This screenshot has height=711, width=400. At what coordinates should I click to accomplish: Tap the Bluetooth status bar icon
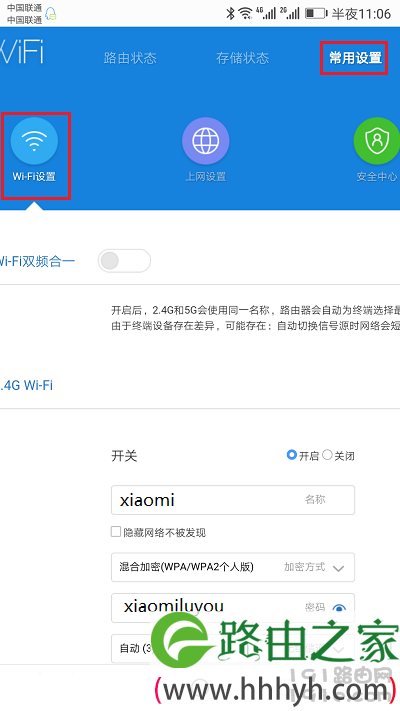230,14
